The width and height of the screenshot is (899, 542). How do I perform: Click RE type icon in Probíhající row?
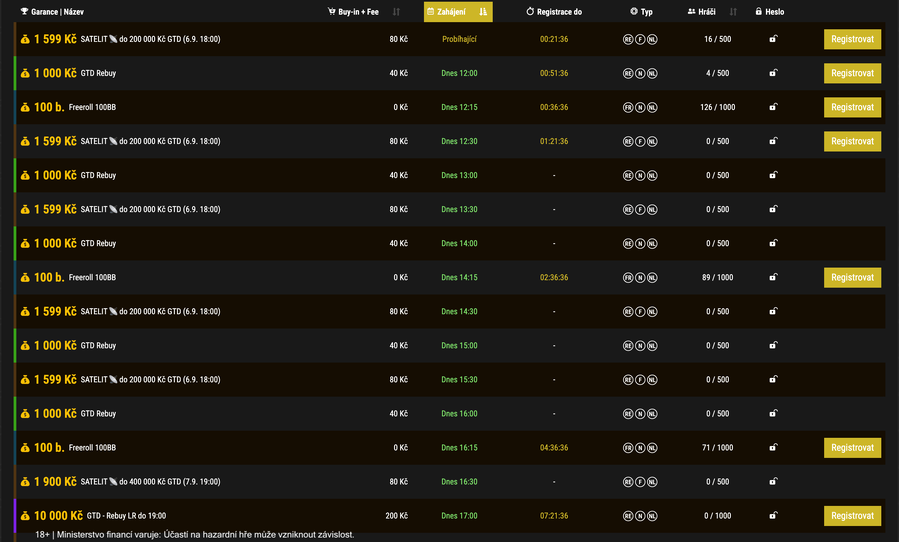coord(628,40)
